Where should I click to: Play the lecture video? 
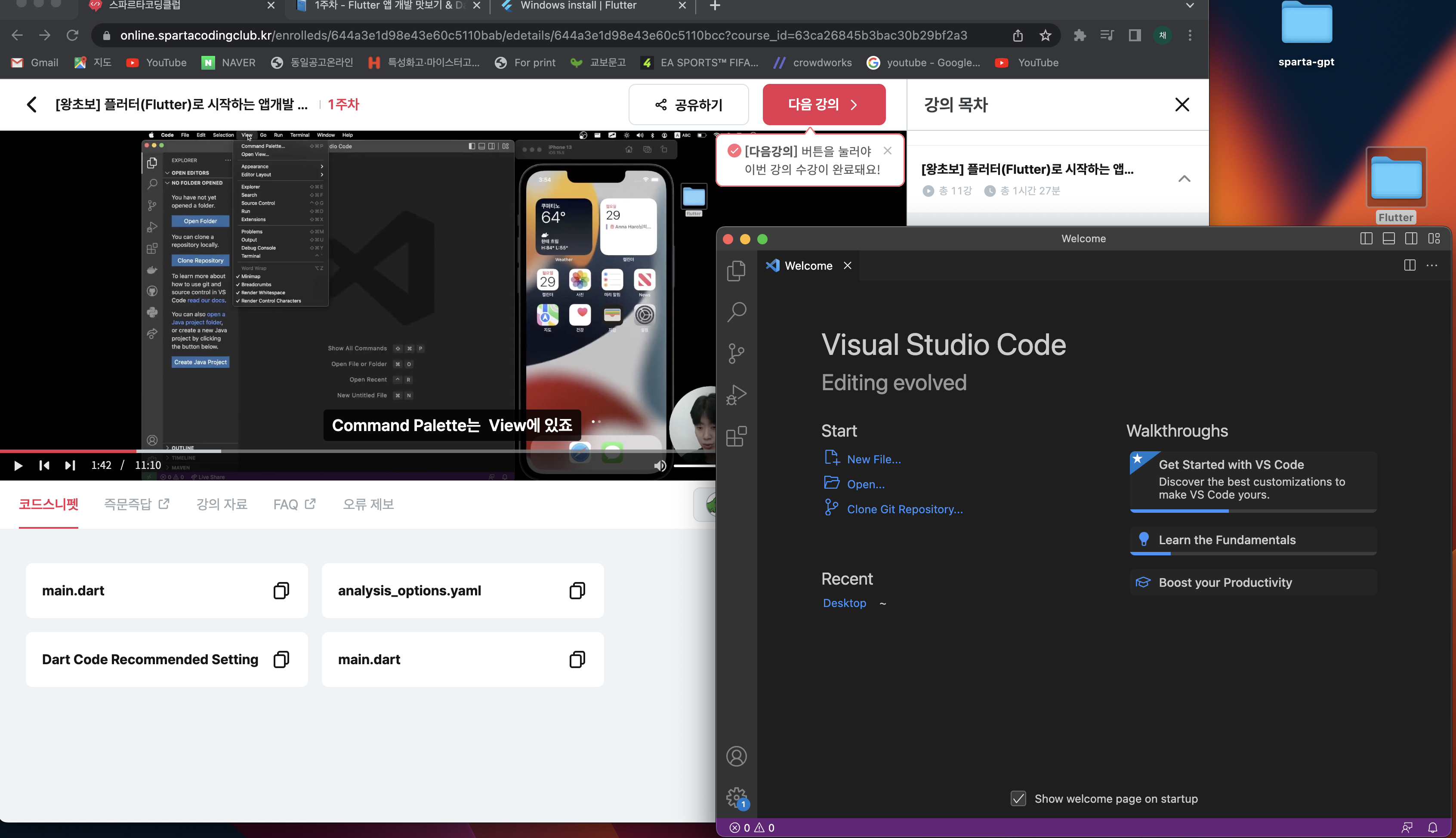[x=18, y=465]
